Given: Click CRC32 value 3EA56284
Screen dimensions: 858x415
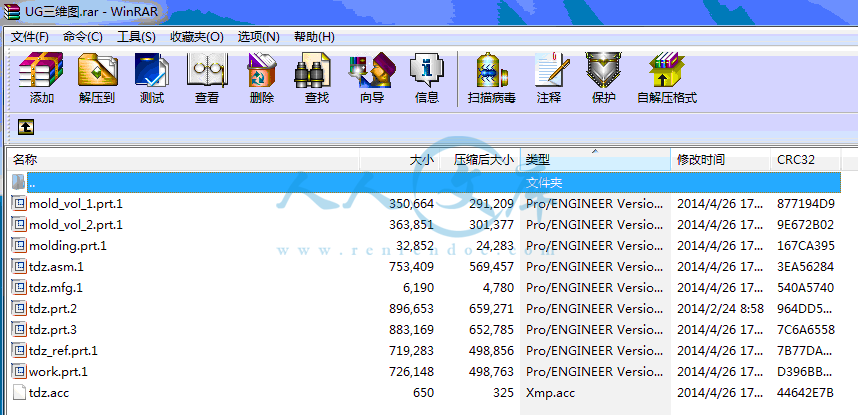Looking at the screenshot, I should [x=805, y=267].
